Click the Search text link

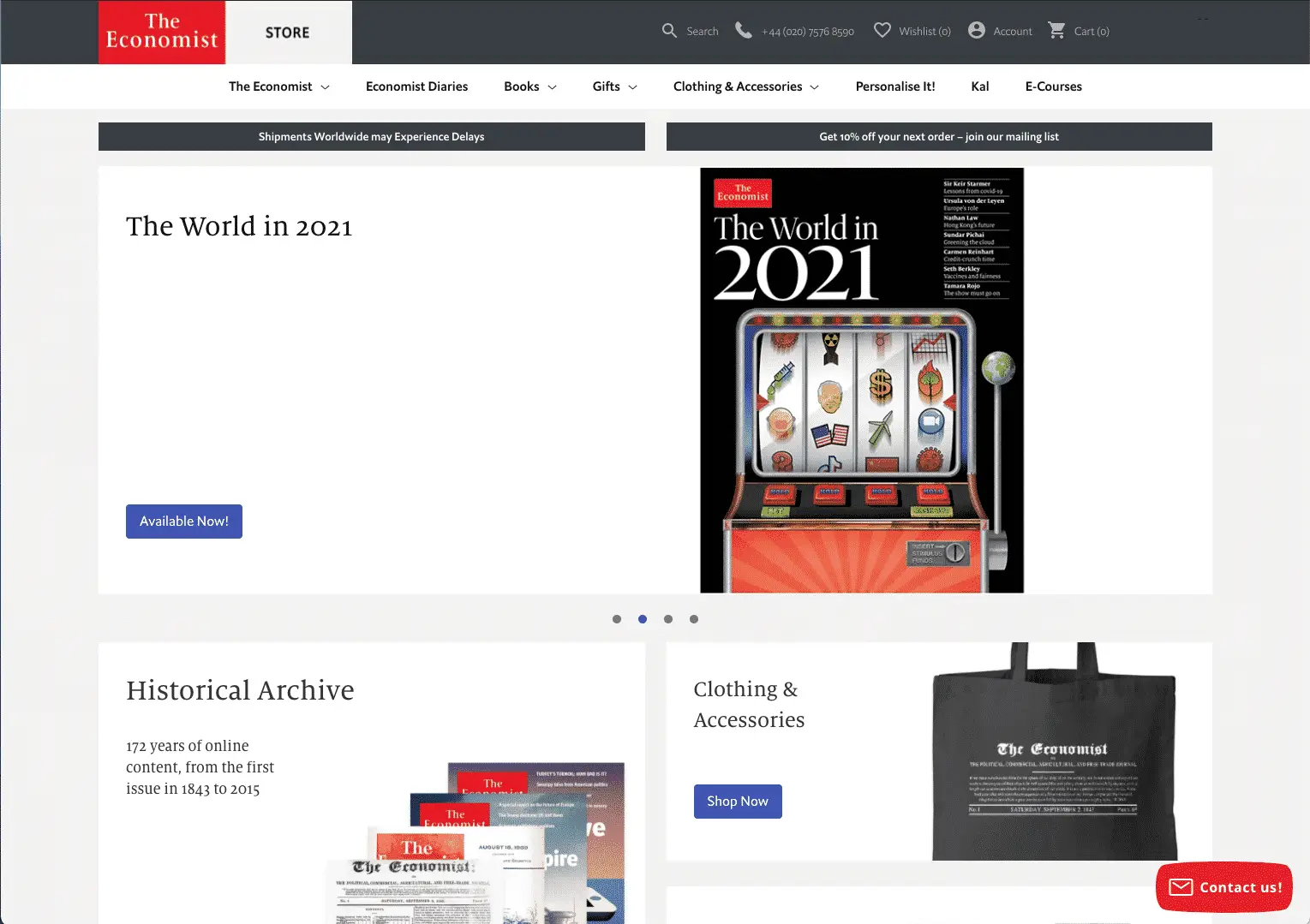pyautogui.click(x=702, y=32)
